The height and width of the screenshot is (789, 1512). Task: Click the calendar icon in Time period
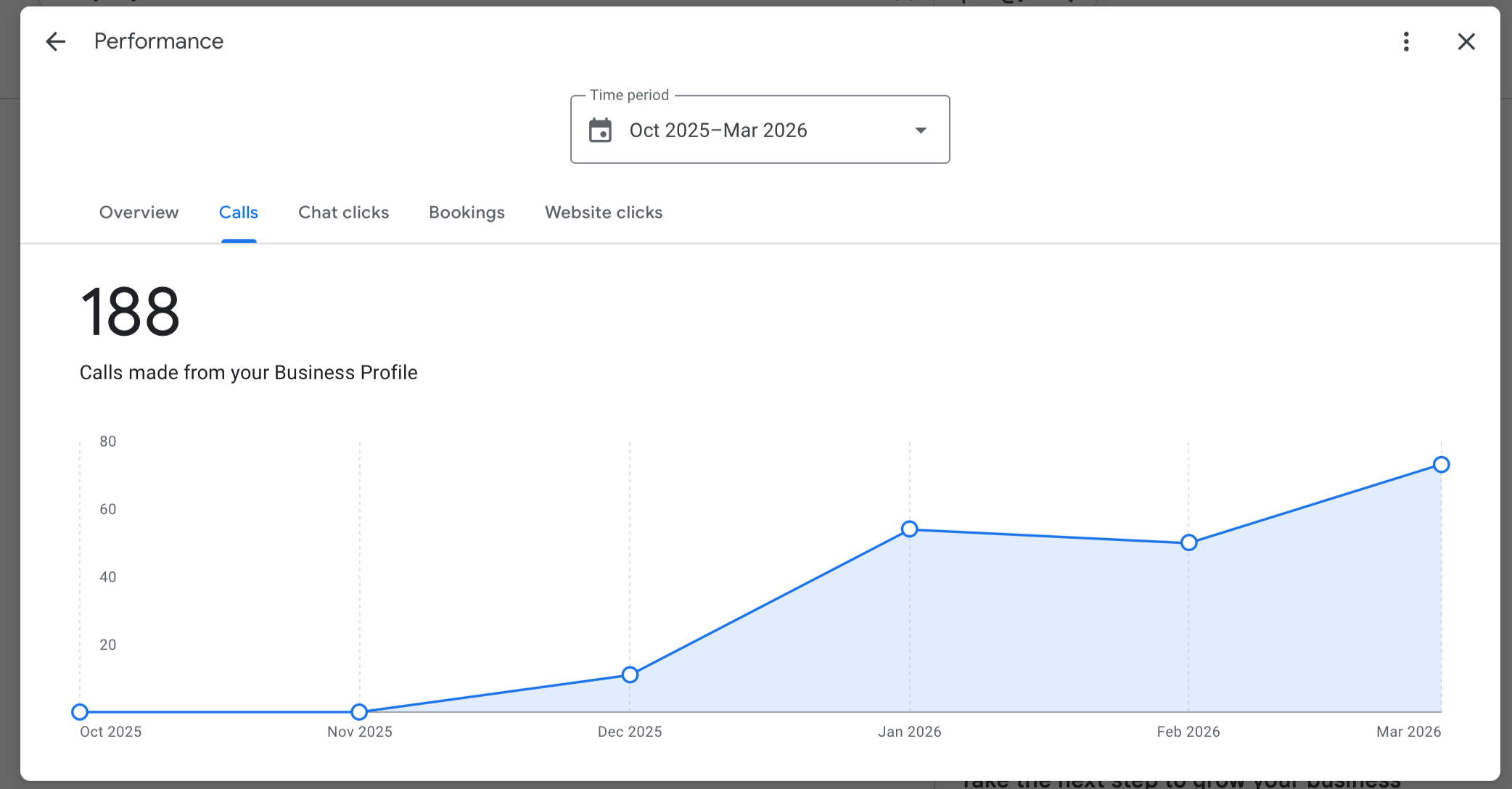600,131
